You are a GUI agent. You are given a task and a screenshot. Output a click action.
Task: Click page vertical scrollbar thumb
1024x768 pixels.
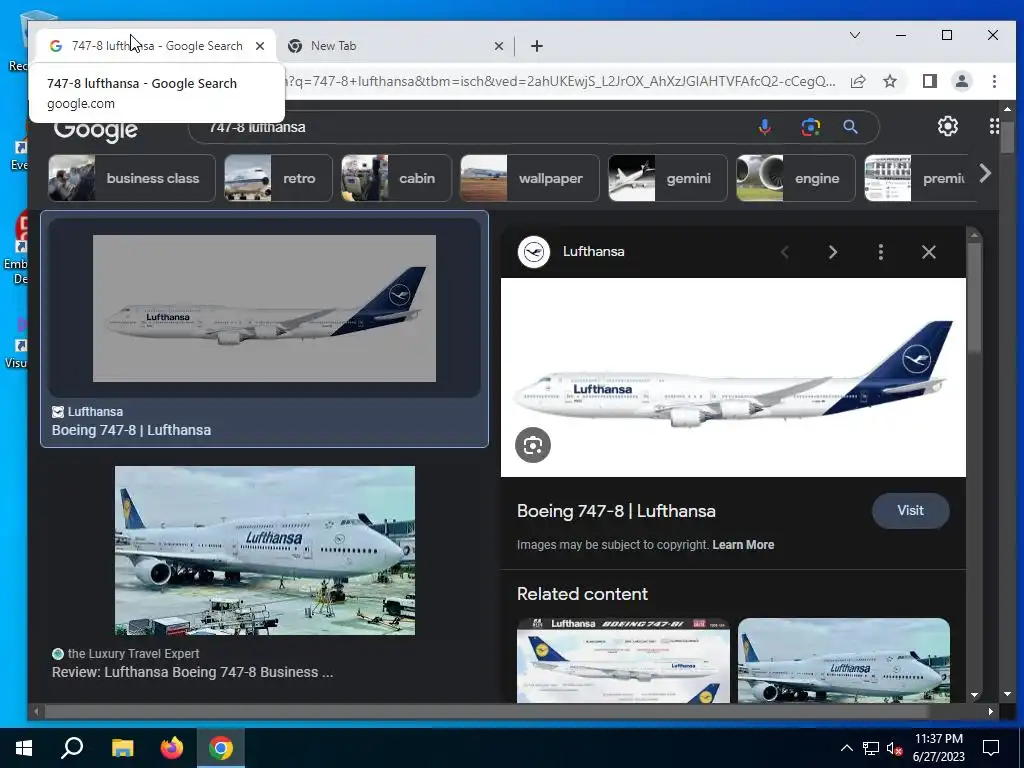click(1007, 136)
